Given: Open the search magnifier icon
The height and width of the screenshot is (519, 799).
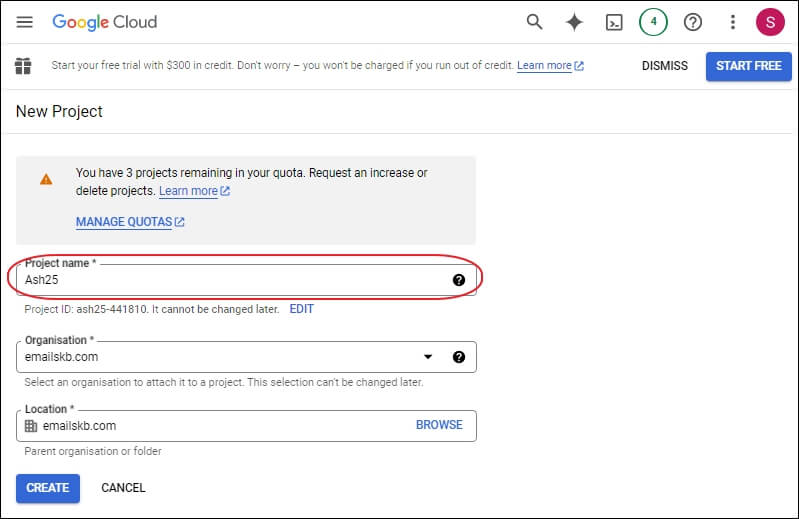Looking at the screenshot, I should (534, 22).
